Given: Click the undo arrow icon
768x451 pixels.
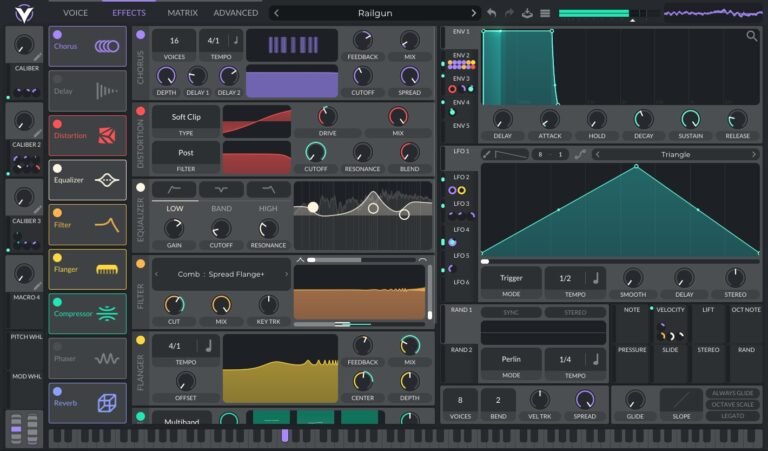Looking at the screenshot, I should [491, 13].
